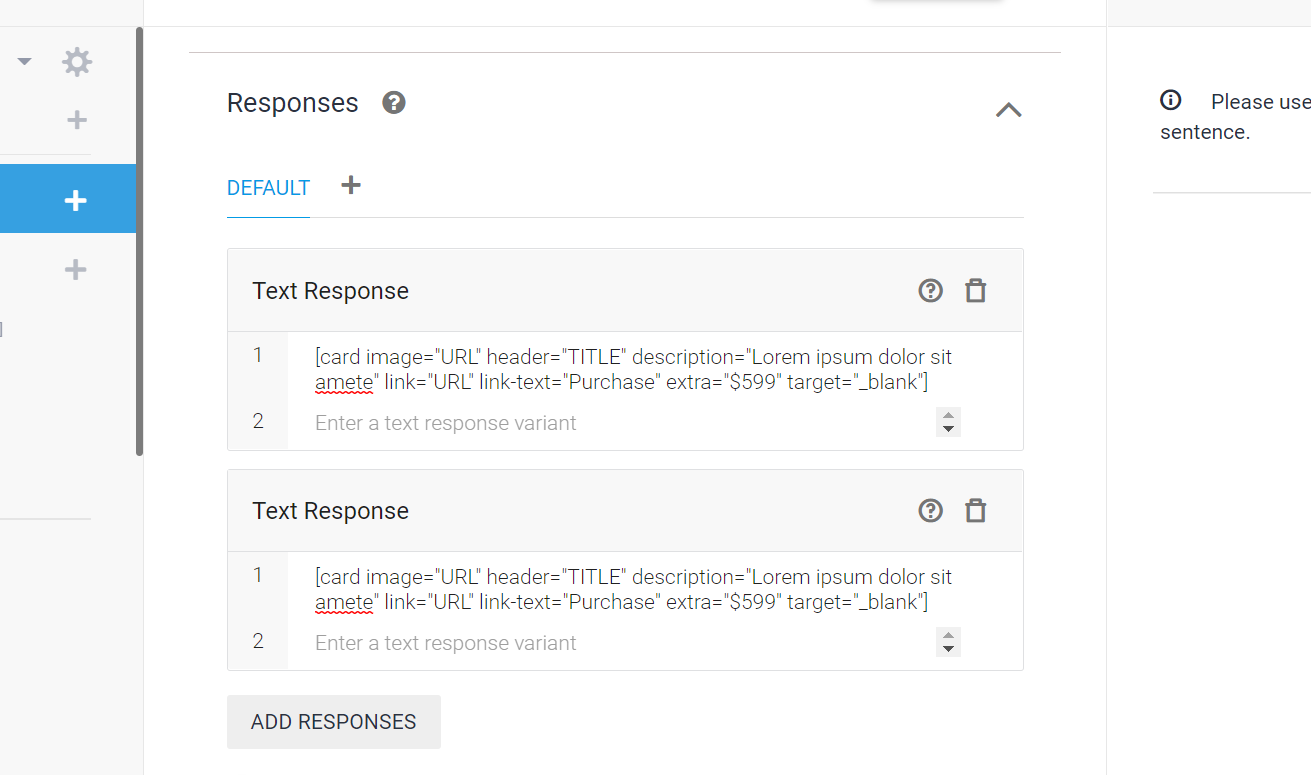Click the ADD RESPONSES button
1311x775 pixels.
pos(334,722)
